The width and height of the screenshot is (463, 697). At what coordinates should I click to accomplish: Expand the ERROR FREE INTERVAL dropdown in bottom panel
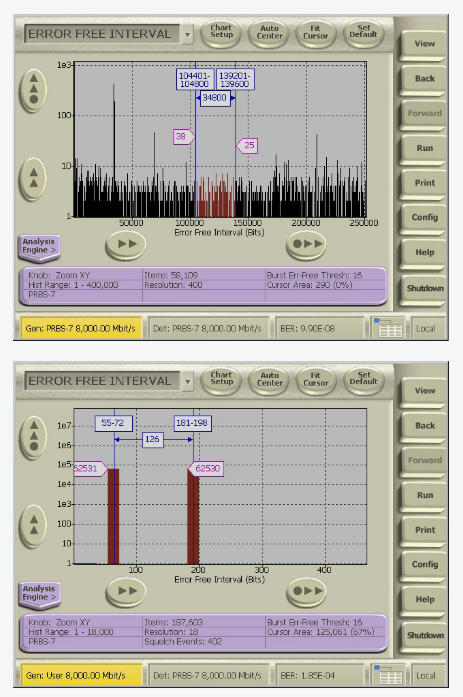(x=188, y=381)
